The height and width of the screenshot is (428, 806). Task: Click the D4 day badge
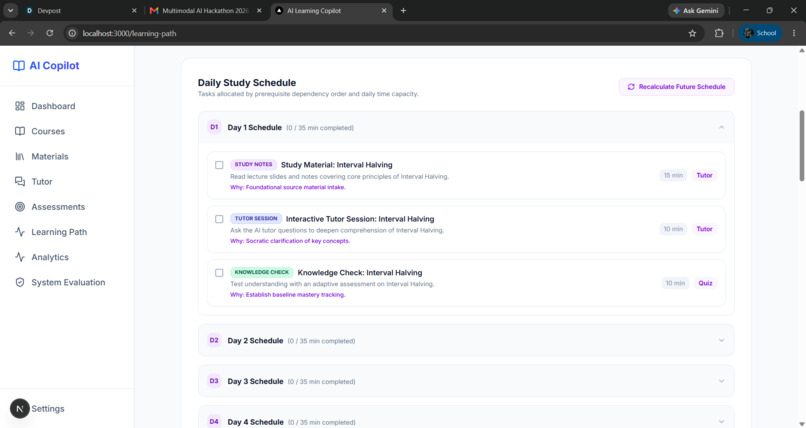click(x=214, y=421)
